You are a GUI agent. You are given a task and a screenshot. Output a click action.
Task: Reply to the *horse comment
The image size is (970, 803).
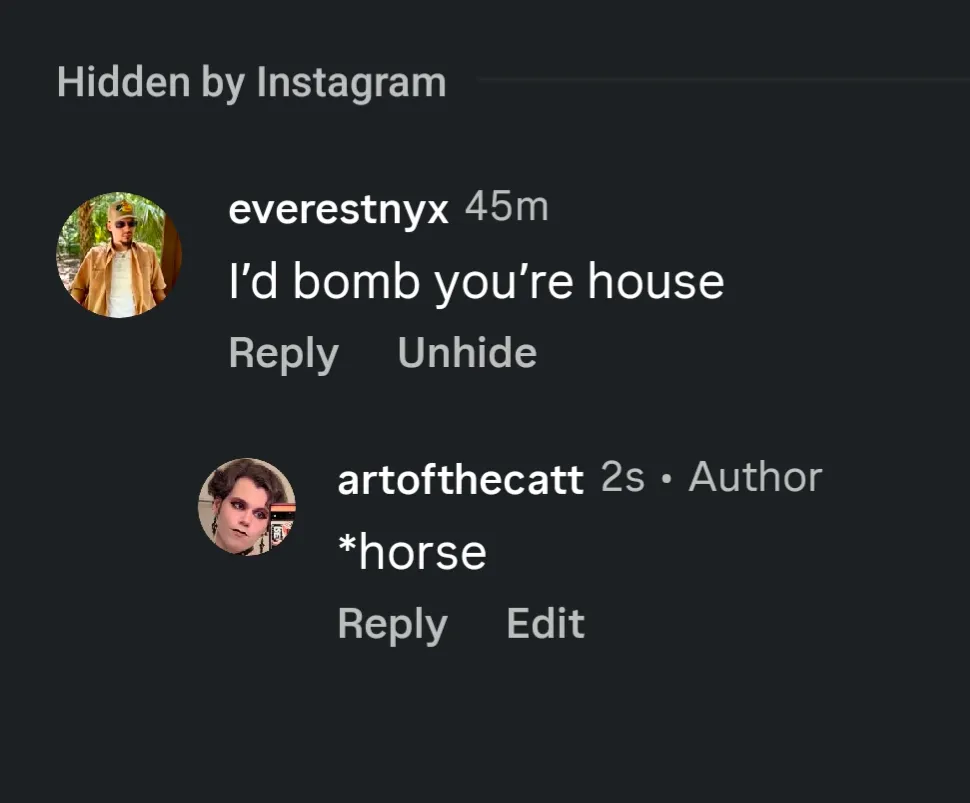click(392, 624)
